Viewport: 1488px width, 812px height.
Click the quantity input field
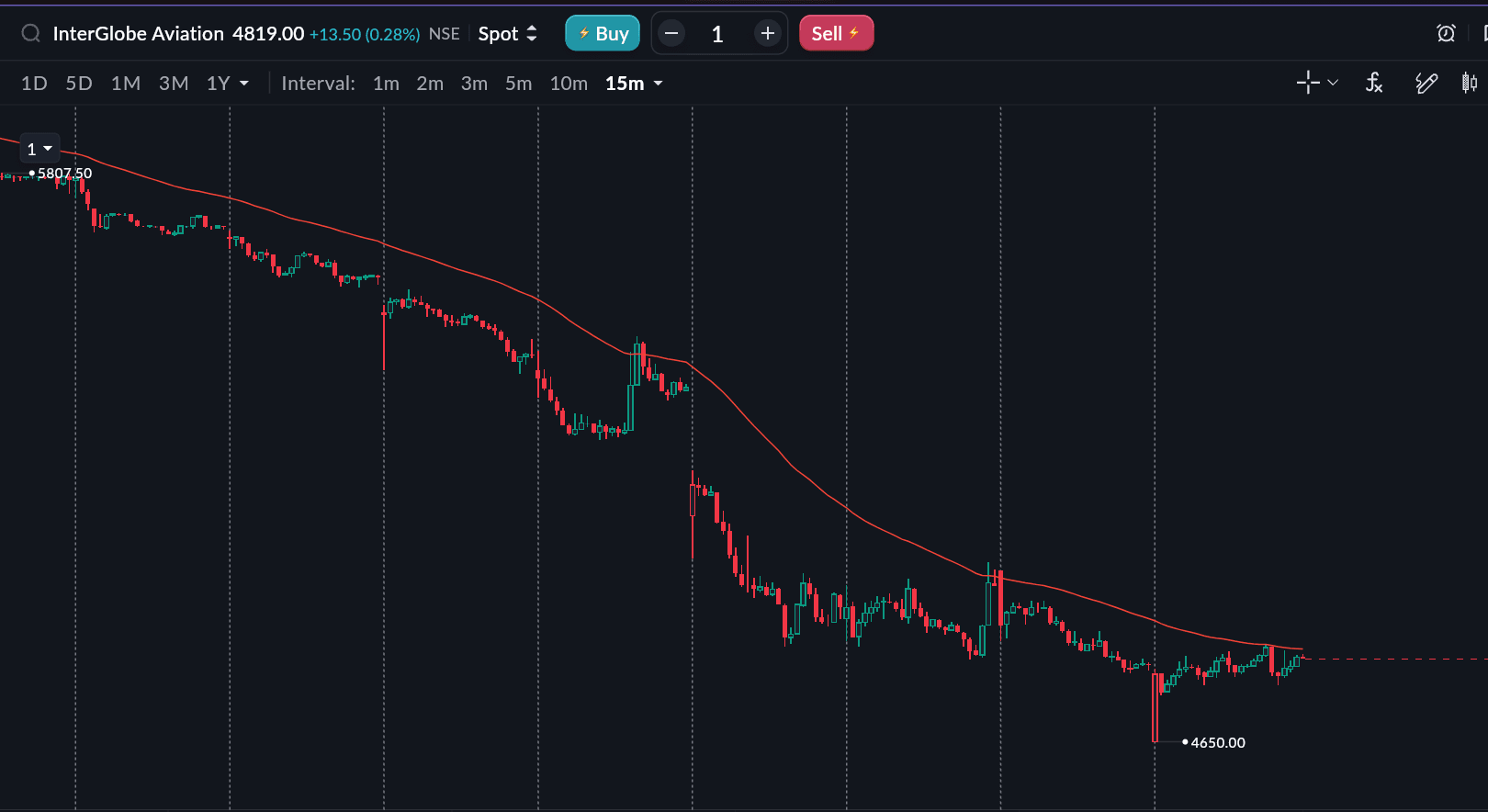717,34
